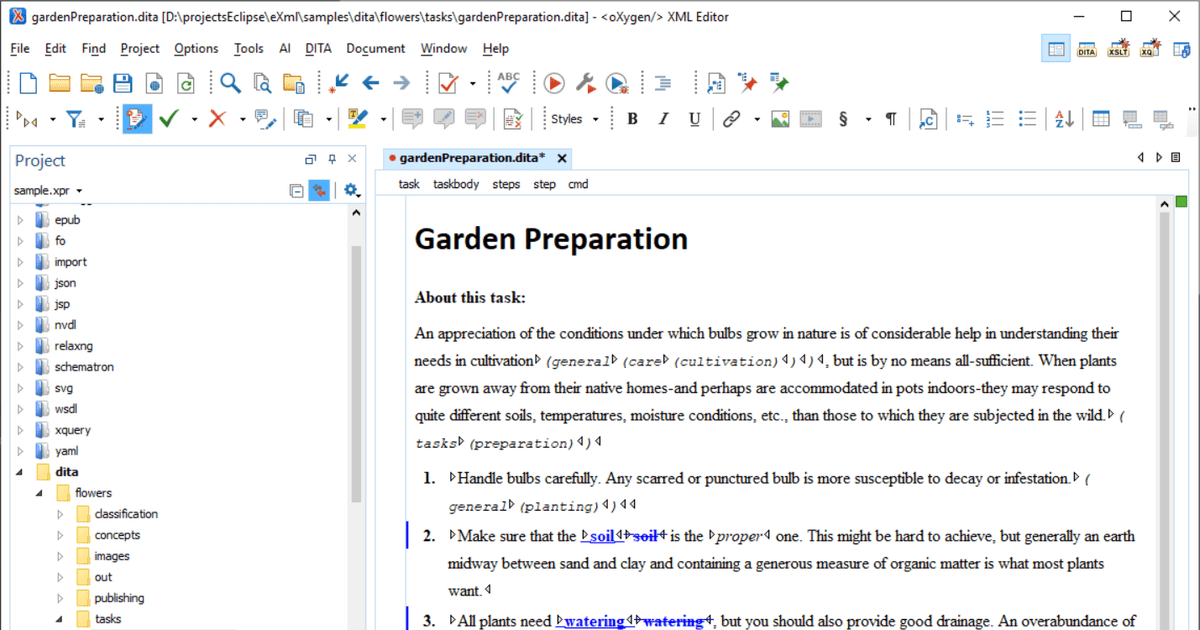
Task: Open the XSLT Debugger perspective
Action: pos(1118,47)
